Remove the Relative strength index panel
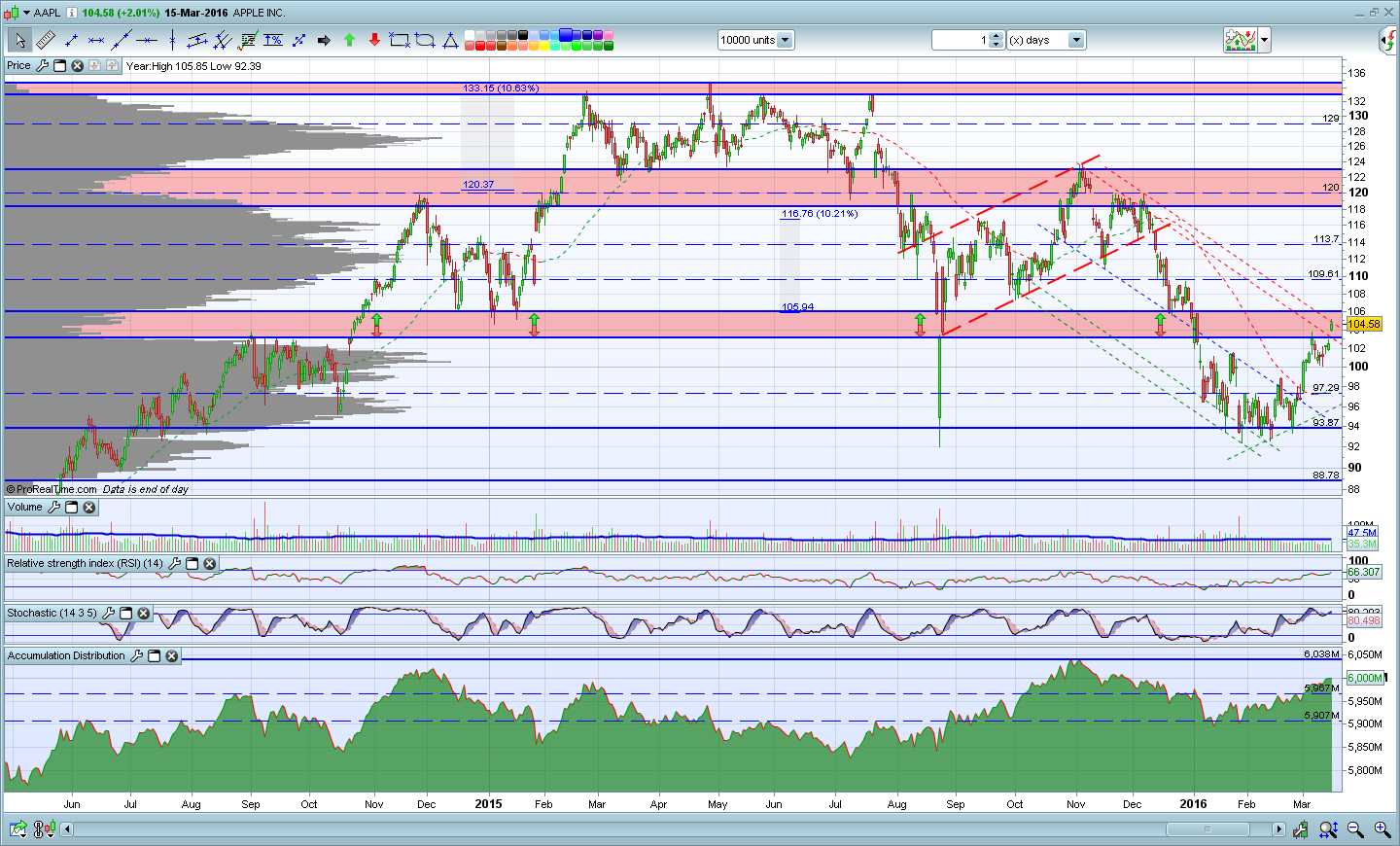The width and height of the screenshot is (1400, 846). coord(210,564)
